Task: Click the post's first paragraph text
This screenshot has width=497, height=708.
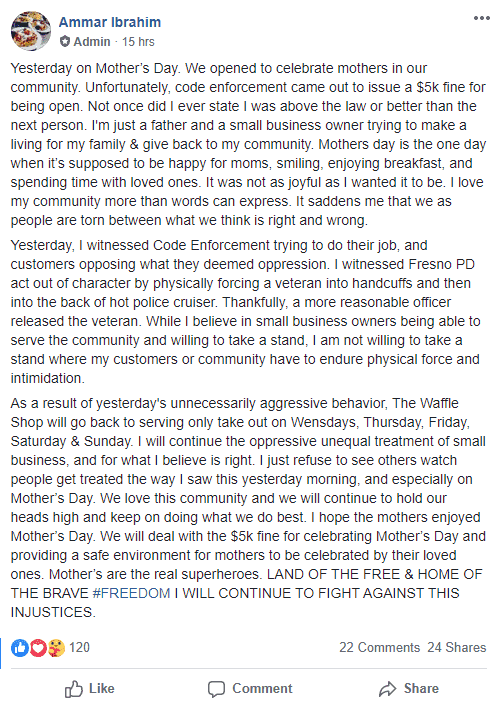Action: tap(248, 144)
